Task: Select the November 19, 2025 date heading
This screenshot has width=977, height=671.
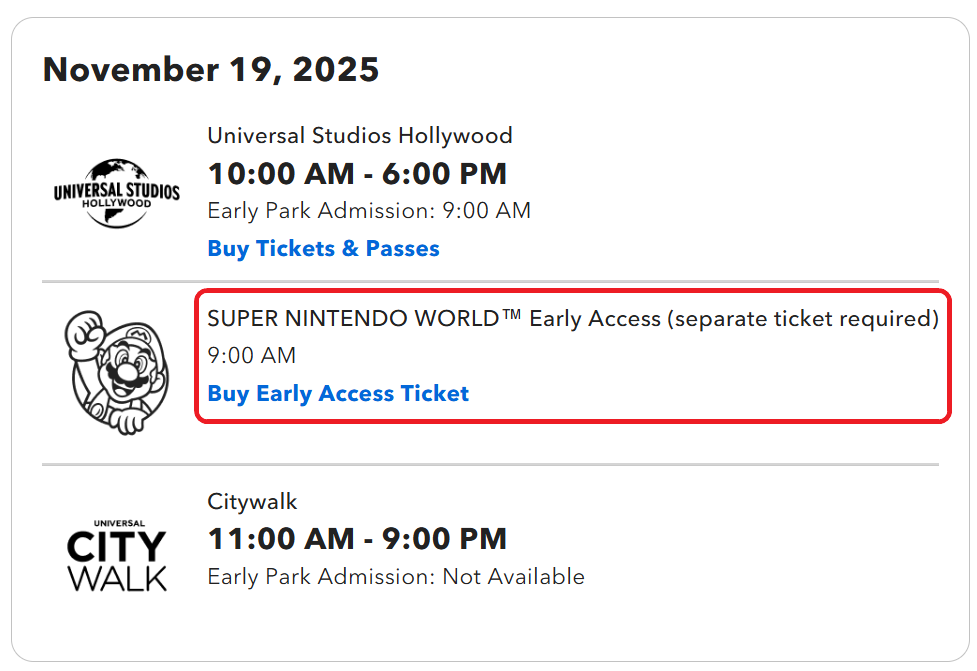Action: click(x=211, y=69)
